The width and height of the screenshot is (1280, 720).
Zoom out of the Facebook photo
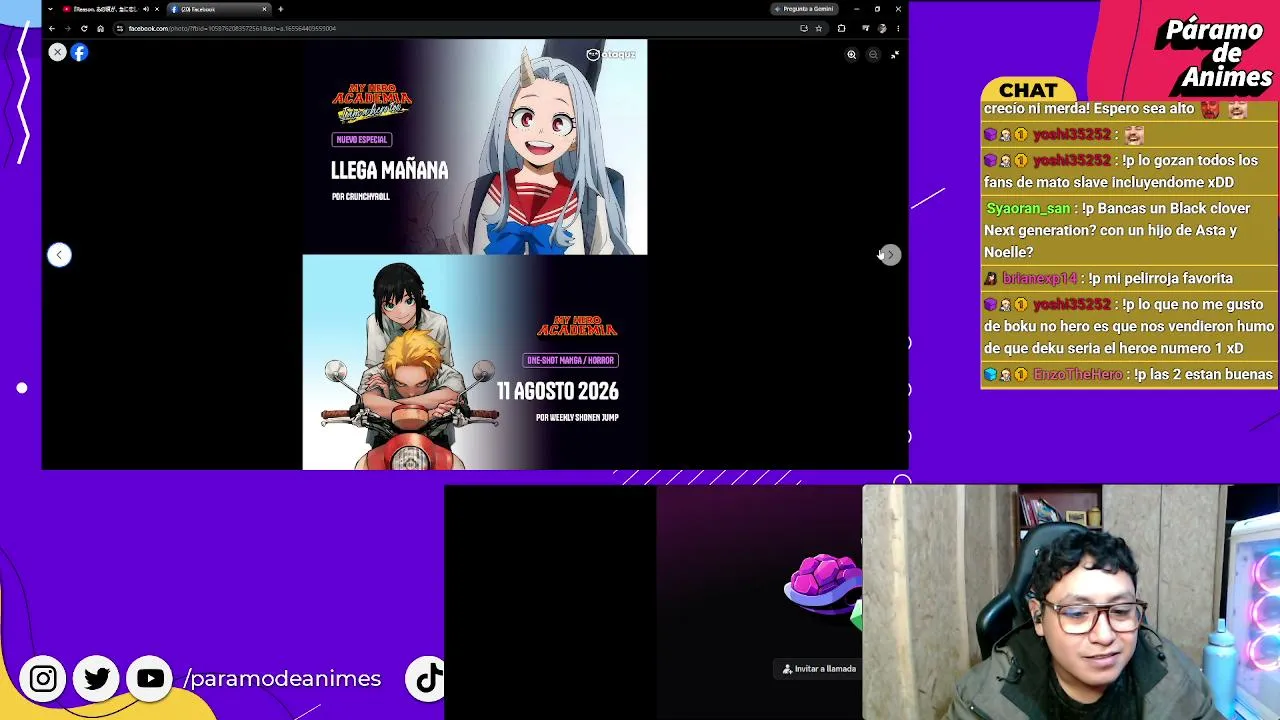point(873,55)
